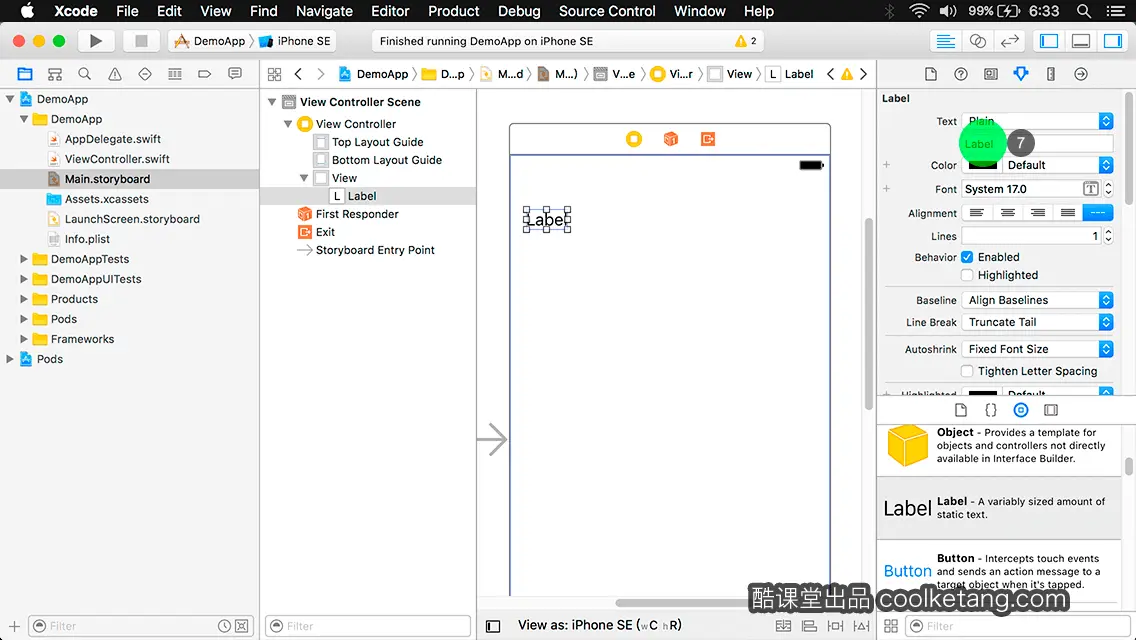Viewport: 1136px width, 640px height.
Task: Open the File inspector
Action: point(931,74)
